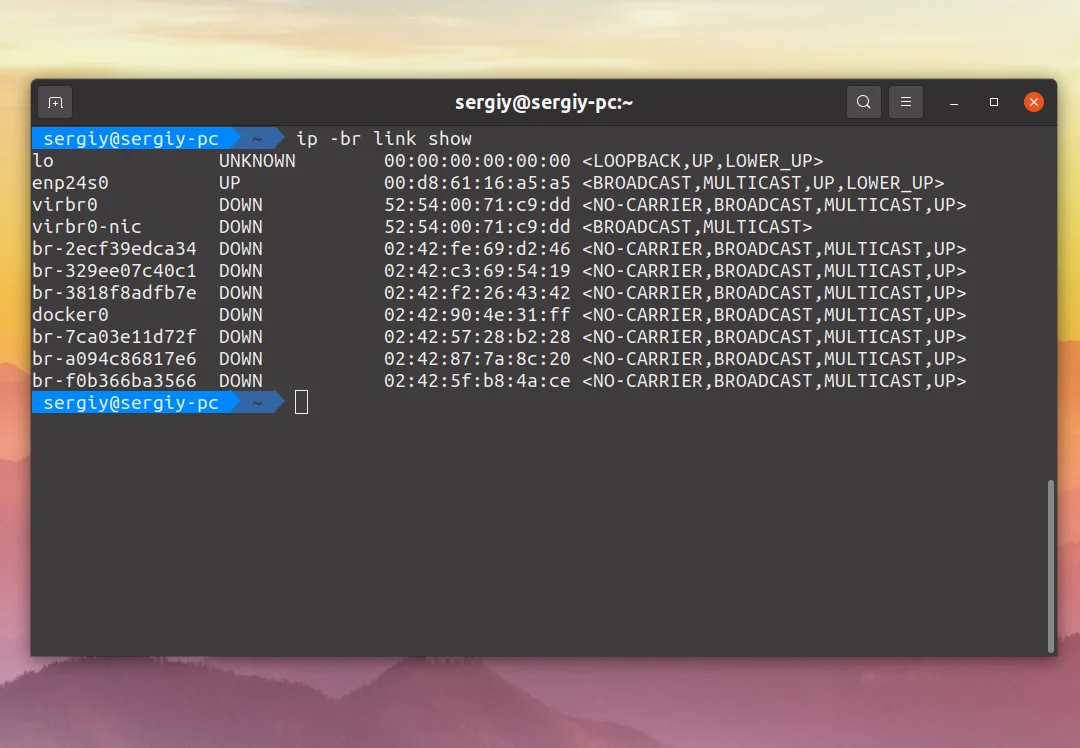Viewport: 1080px width, 748px height.
Task: Minimize the terminal window
Action: click(x=954, y=103)
